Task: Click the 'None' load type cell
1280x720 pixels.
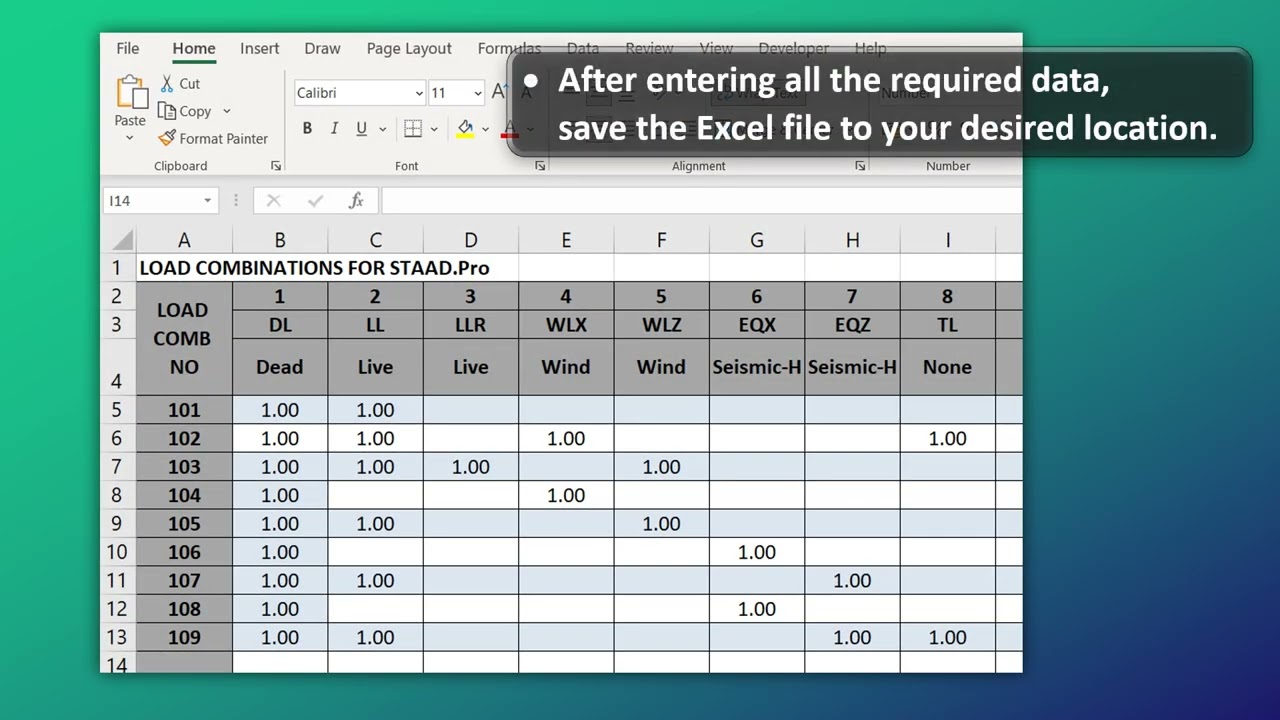Action: point(948,367)
